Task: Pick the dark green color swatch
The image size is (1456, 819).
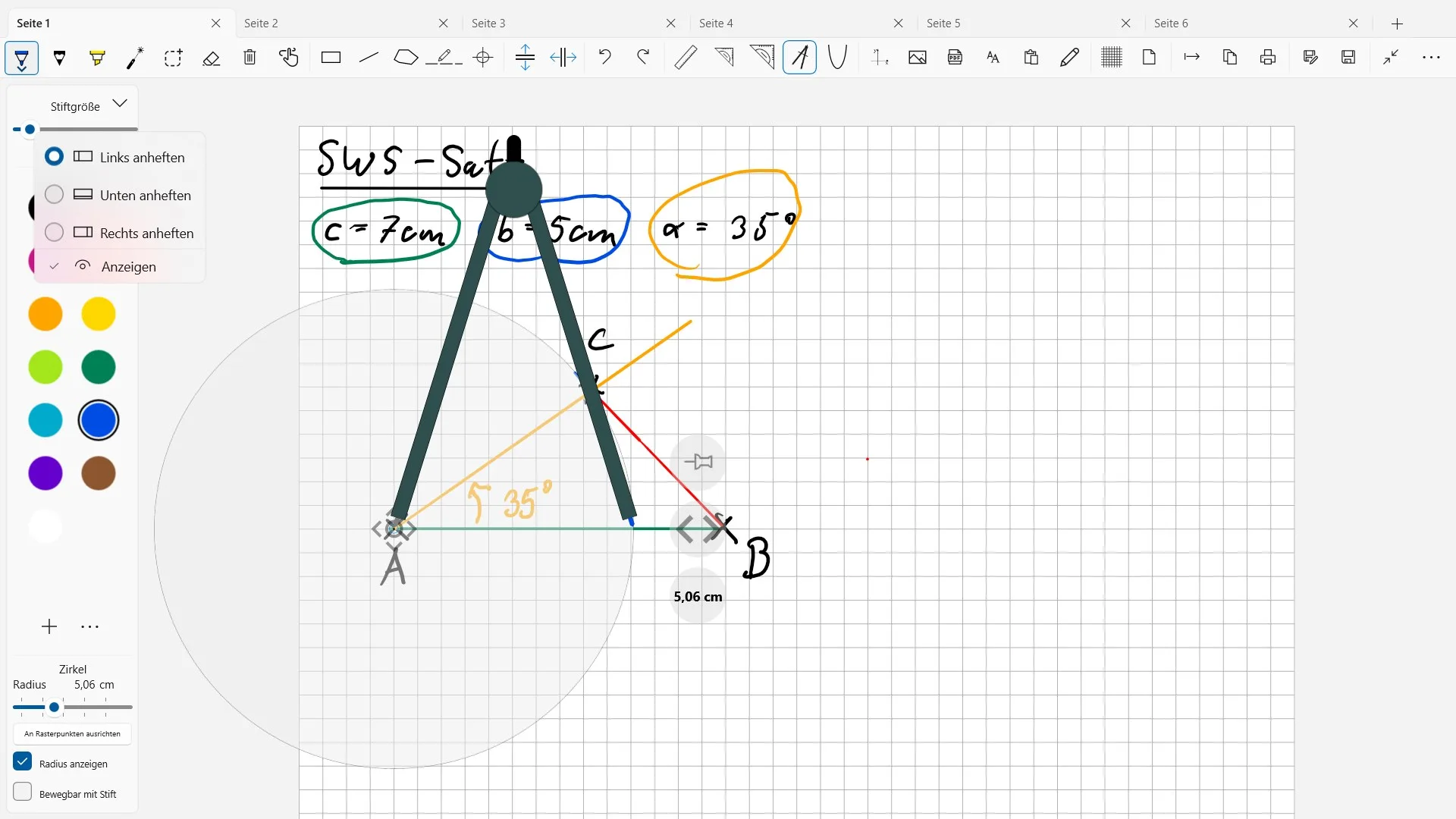Action: [99, 367]
